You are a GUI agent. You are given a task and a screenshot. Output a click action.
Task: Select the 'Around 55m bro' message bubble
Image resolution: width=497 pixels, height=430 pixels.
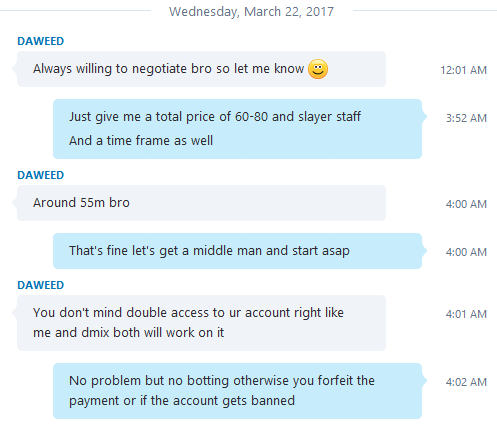(201, 203)
